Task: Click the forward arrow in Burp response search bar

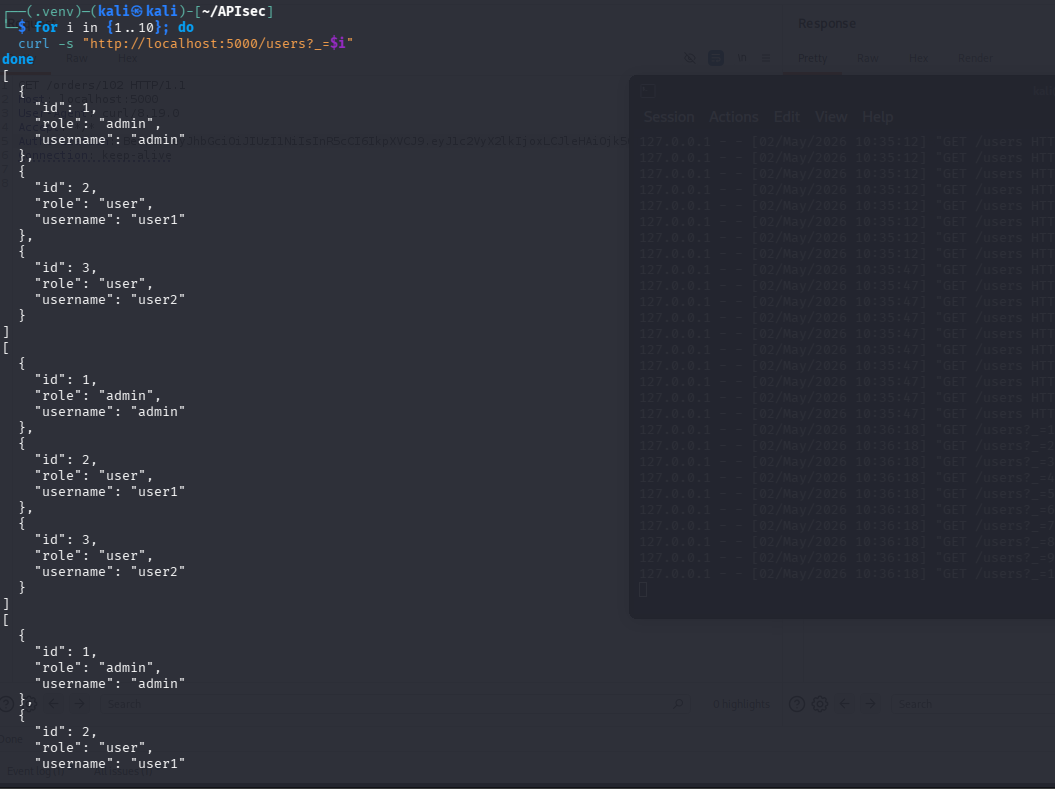Action: coord(870,704)
